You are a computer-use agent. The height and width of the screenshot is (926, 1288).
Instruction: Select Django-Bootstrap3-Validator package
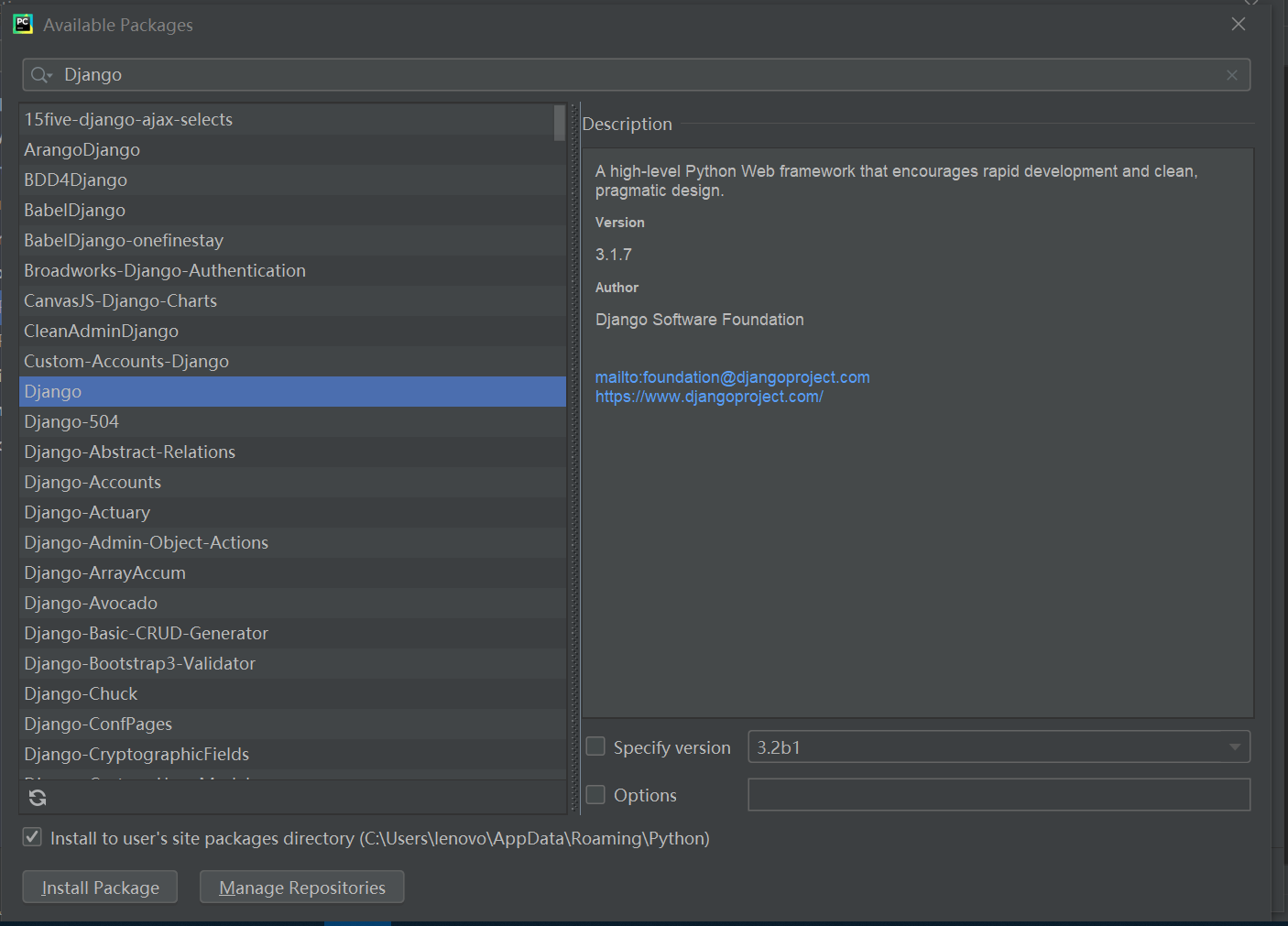pyautogui.click(x=292, y=663)
